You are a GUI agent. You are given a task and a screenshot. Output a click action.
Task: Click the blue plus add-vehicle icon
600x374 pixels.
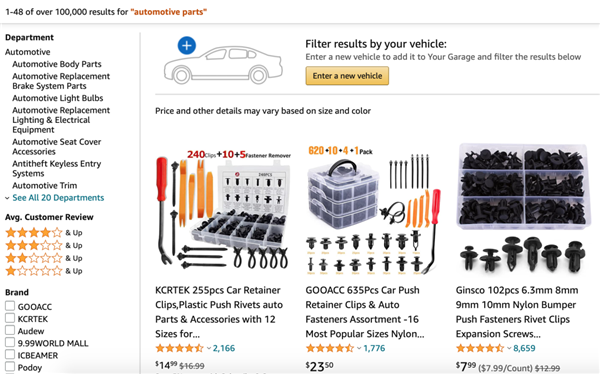[x=187, y=46]
